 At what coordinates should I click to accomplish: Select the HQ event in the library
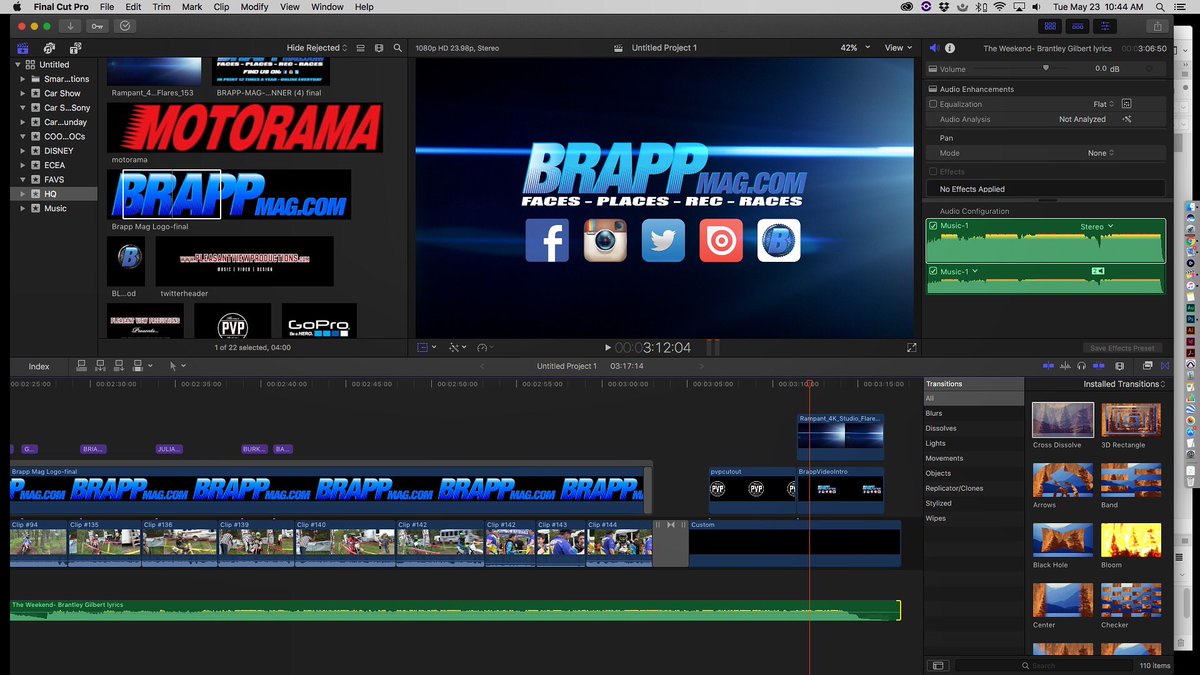[x=56, y=194]
